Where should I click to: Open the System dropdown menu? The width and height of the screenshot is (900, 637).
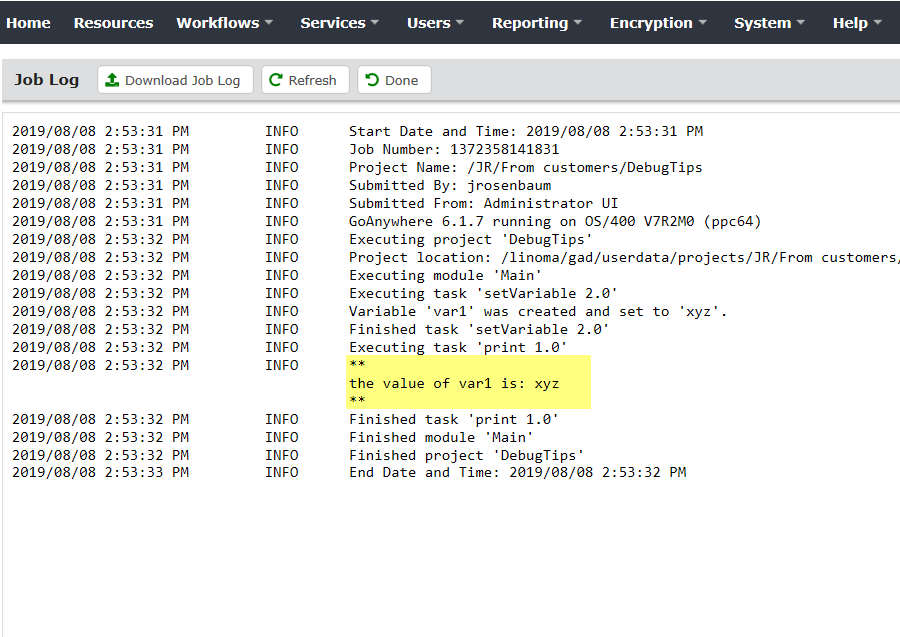pos(769,23)
